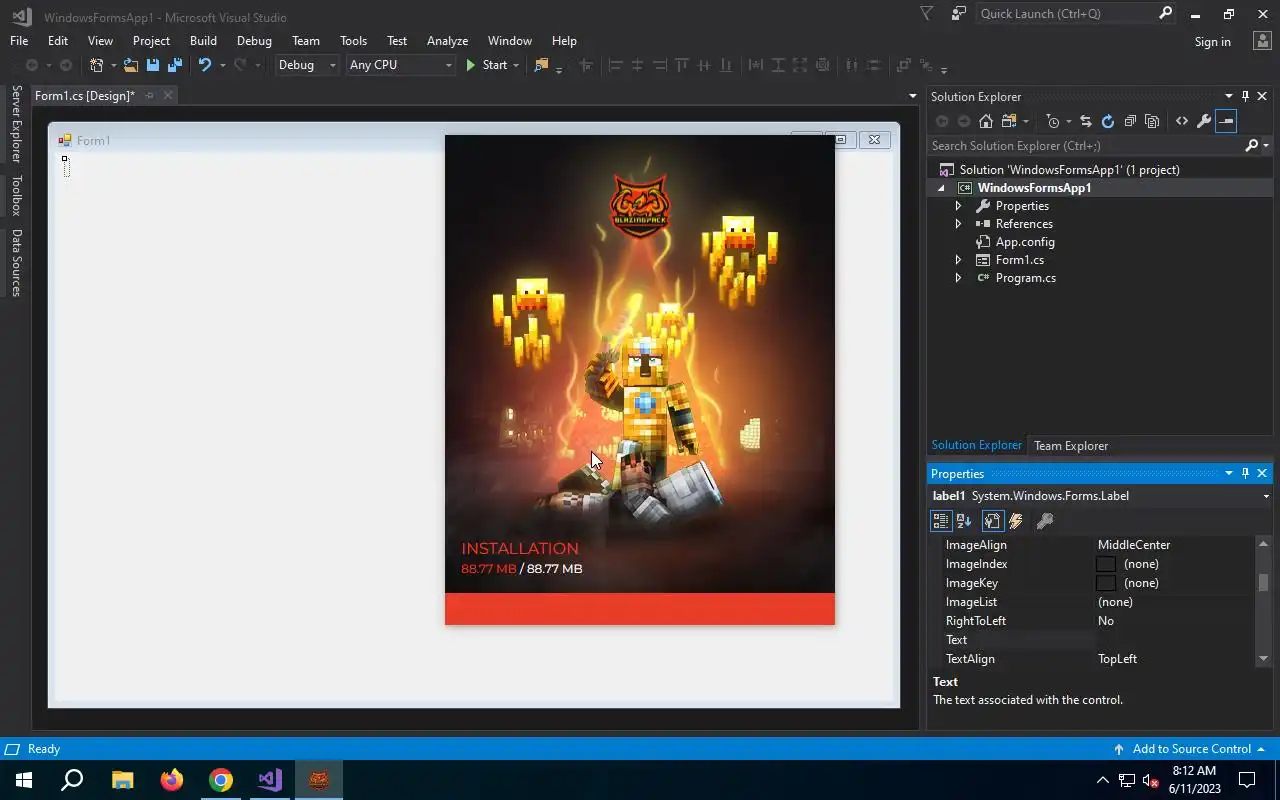
Task: Open Visual Studio from the taskbar
Action: point(270,780)
